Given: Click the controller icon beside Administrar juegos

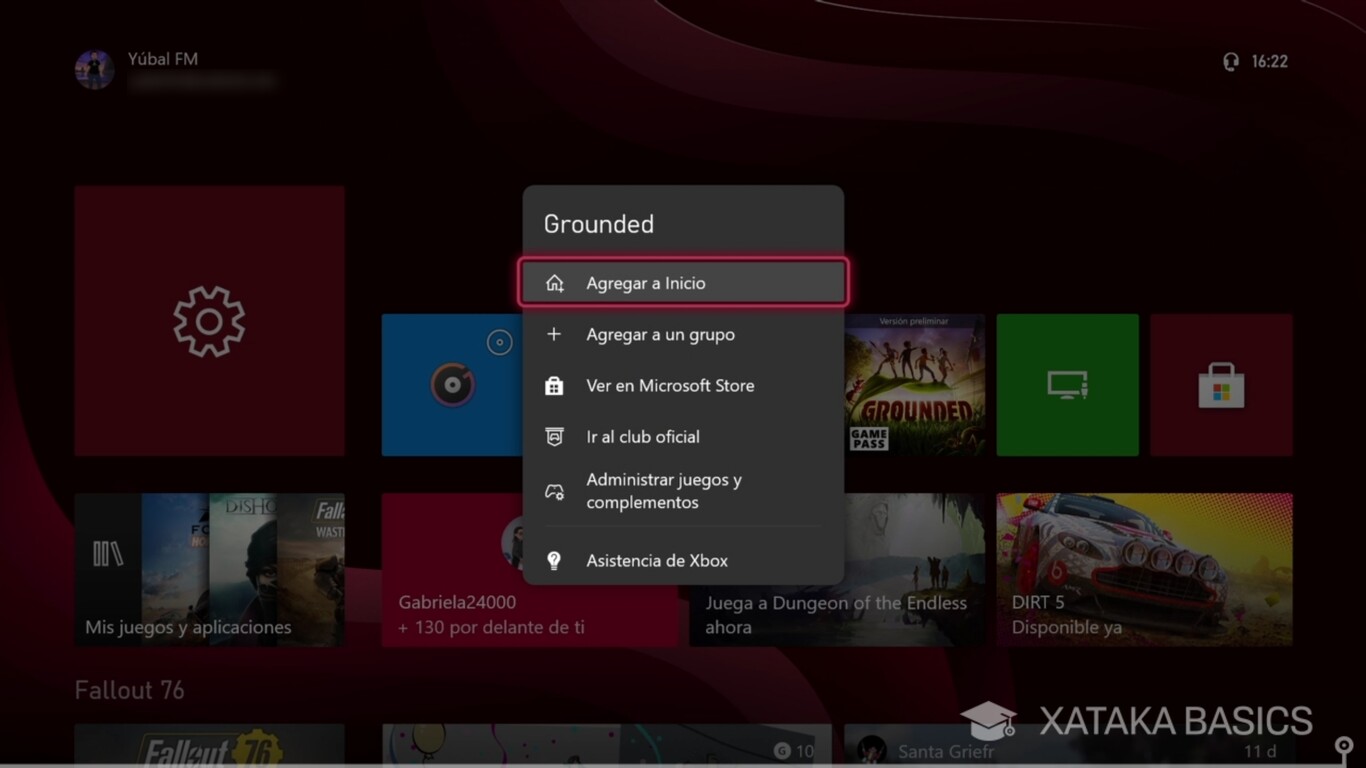Looking at the screenshot, I should (554, 490).
